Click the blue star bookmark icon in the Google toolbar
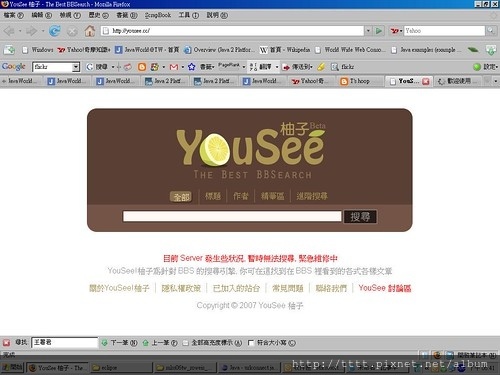 [191, 67]
